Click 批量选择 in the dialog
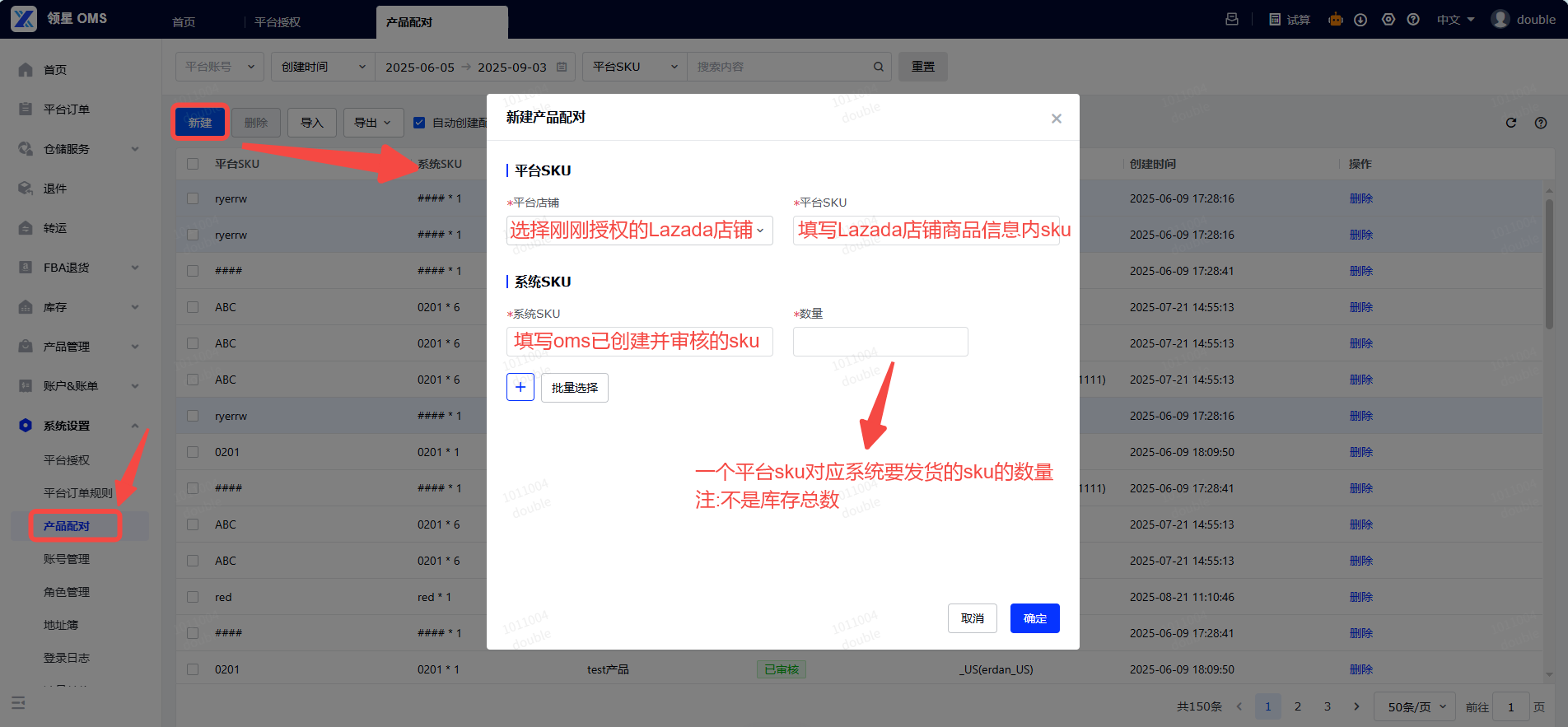 (x=575, y=387)
